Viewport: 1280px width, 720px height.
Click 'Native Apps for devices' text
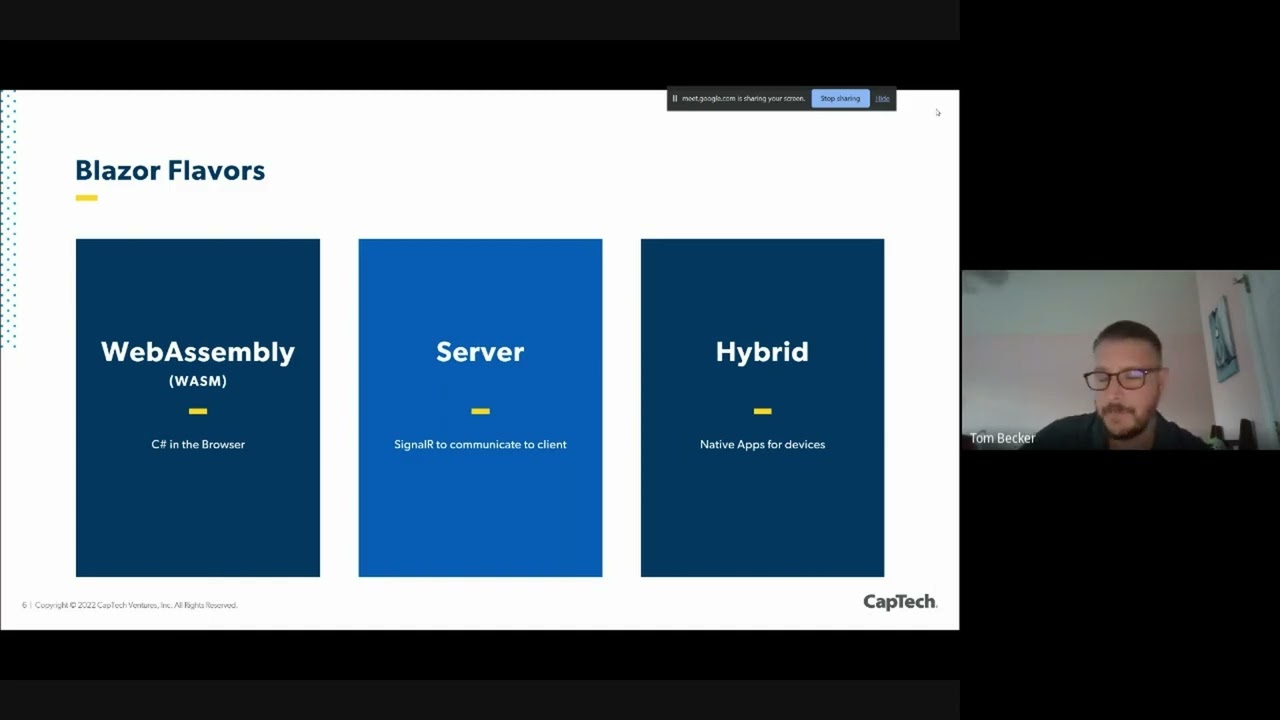(762, 444)
